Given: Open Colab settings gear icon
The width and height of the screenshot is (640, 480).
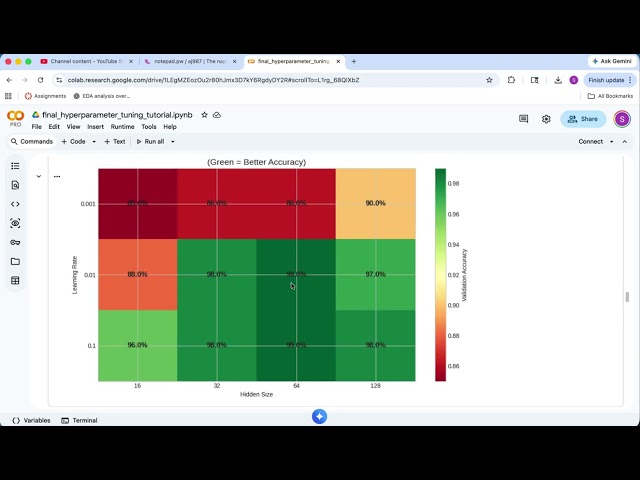Looking at the screenshot, I should coord(546,119).
